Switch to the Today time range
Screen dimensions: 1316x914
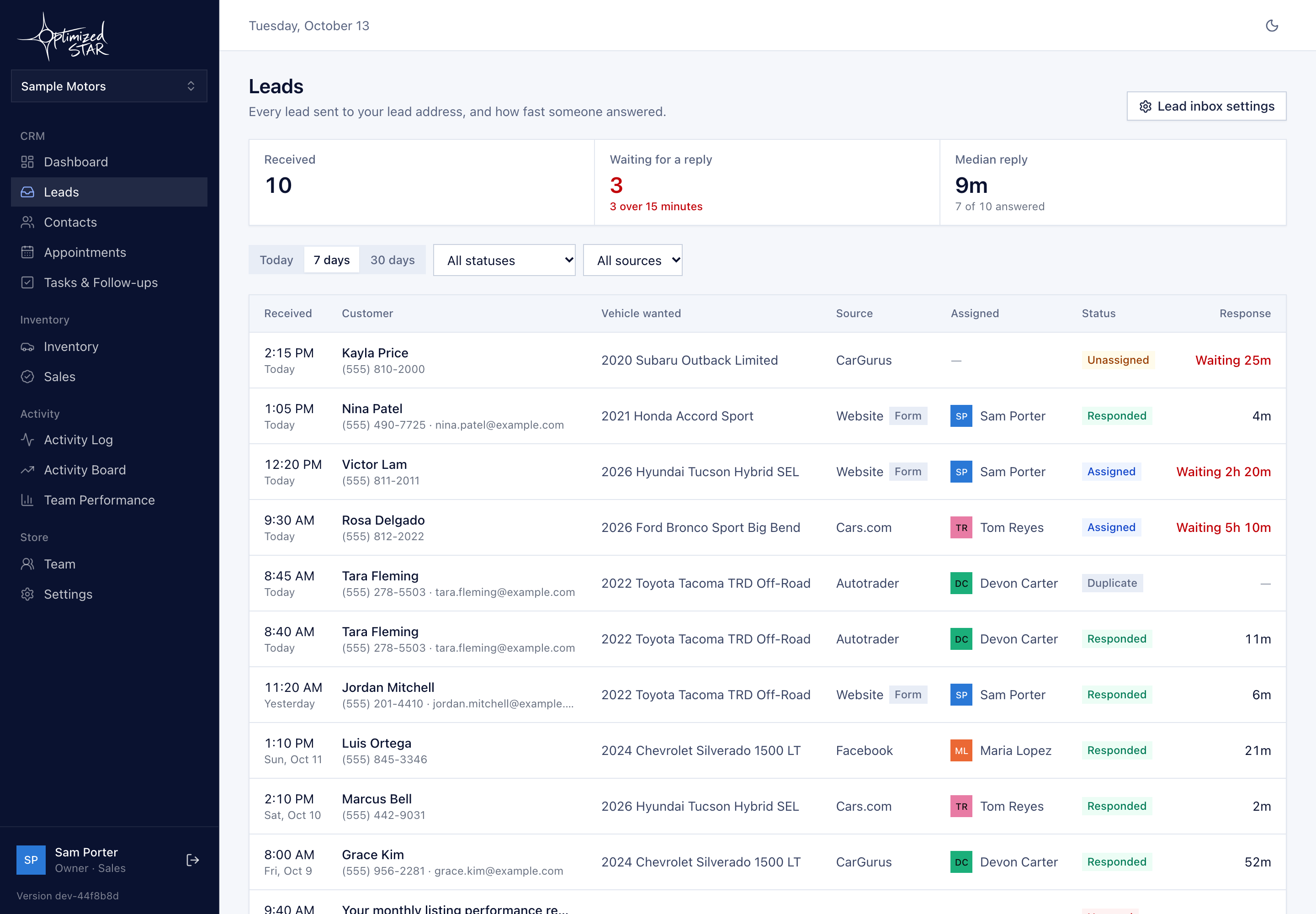coord(276,260)
